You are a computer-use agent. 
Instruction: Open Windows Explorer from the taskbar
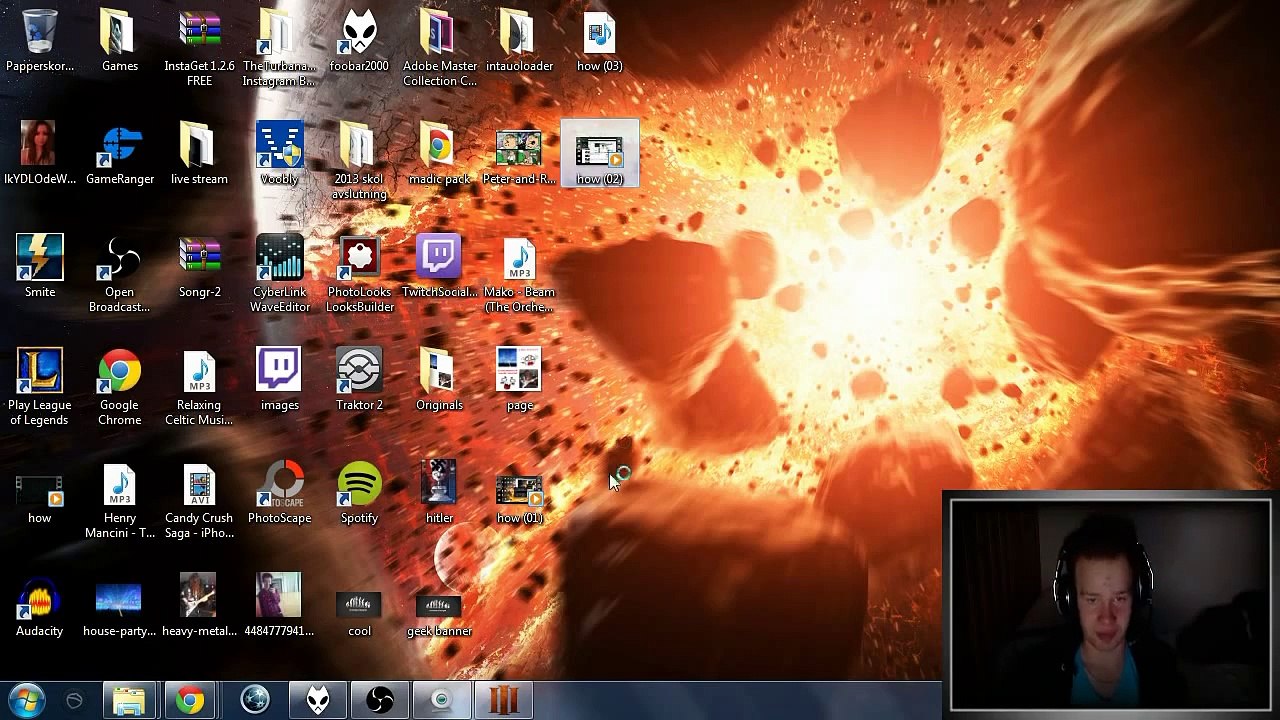point(129,700)
